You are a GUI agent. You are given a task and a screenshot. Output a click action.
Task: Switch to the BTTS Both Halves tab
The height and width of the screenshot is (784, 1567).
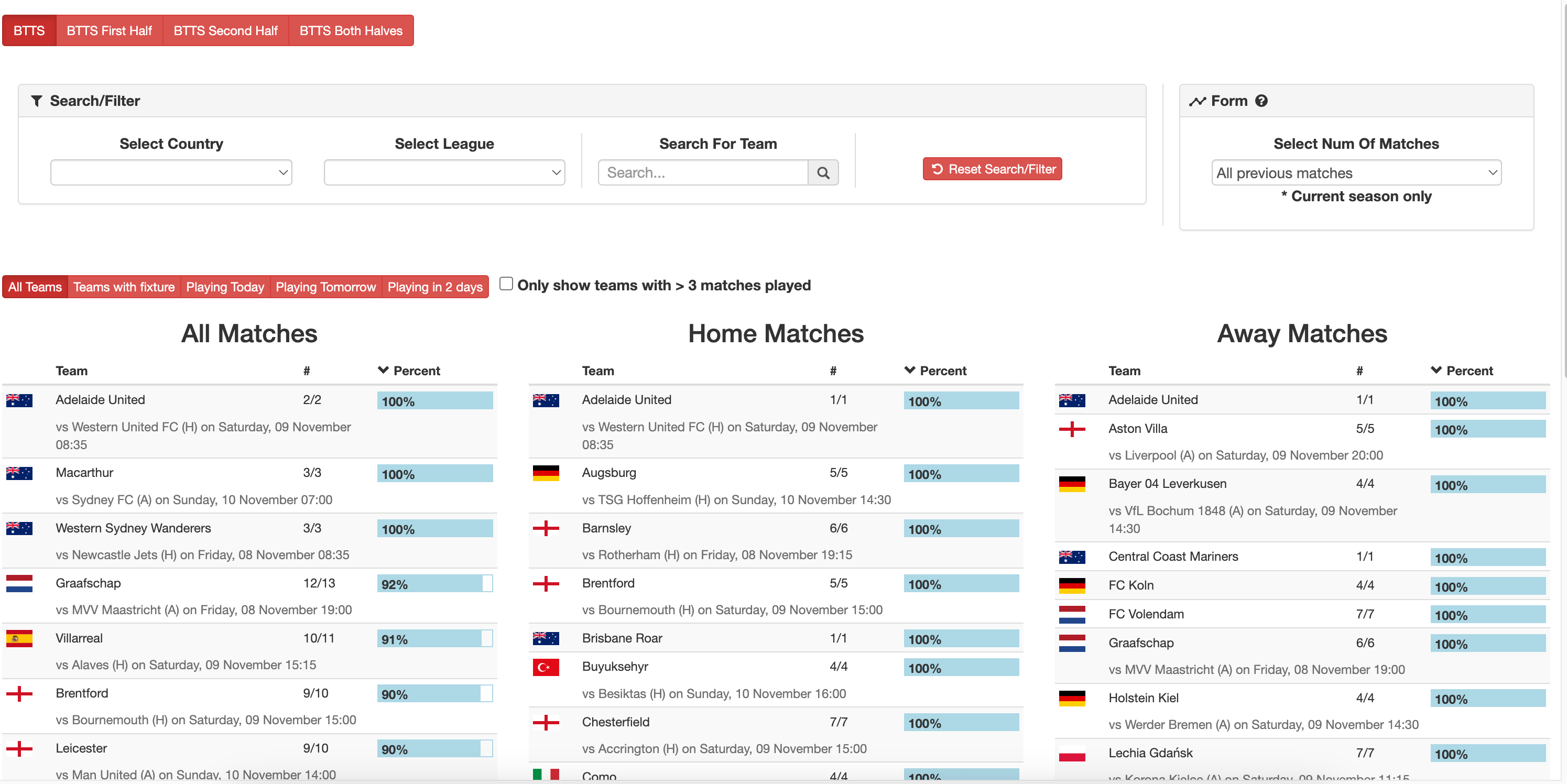(351, 30)
